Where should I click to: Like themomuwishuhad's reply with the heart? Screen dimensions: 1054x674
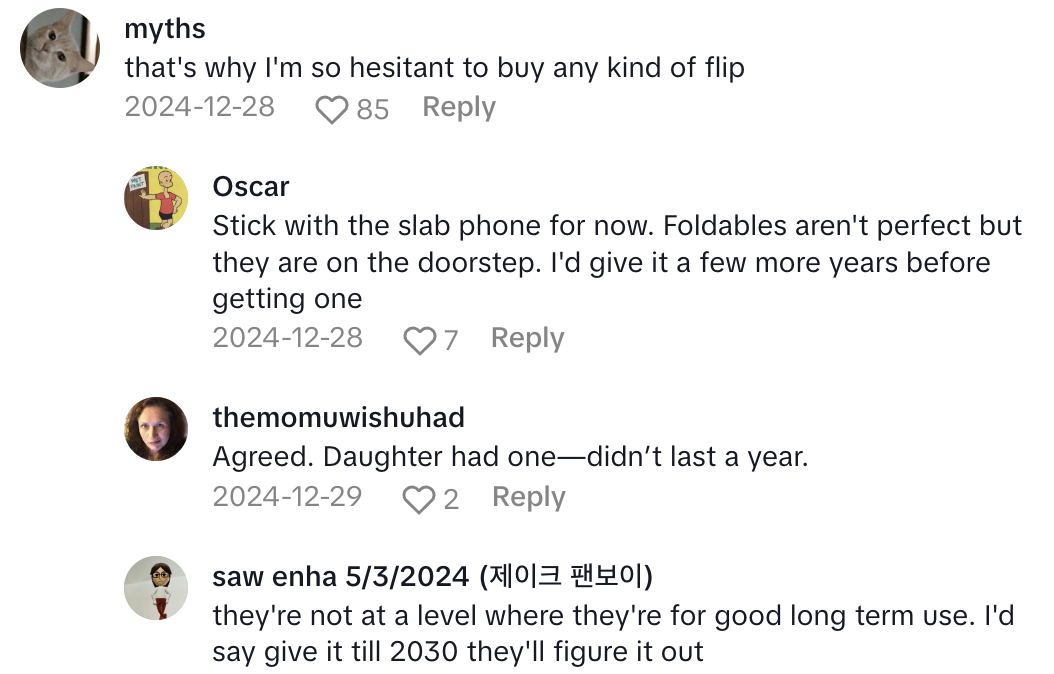419,499
